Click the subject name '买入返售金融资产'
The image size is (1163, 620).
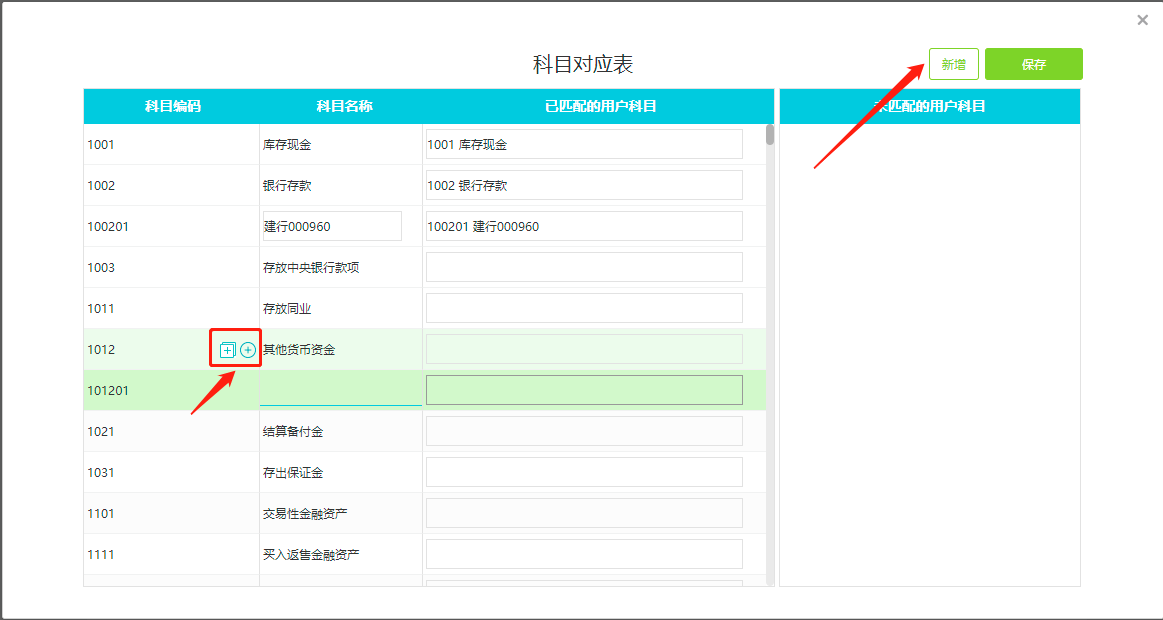pyautogui.click(x=311, y=554)
